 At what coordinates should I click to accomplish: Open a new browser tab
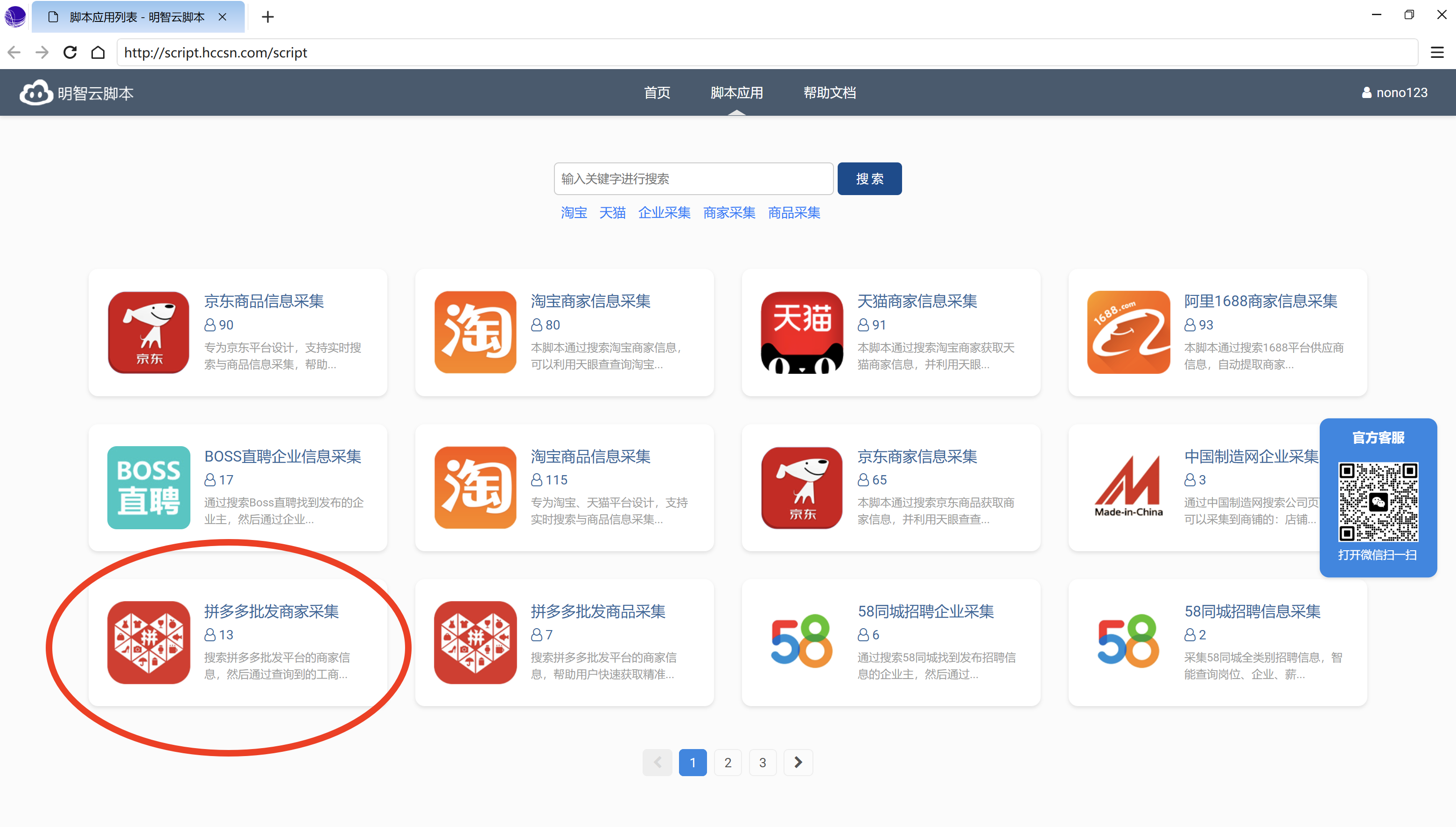(x=267, y=17)
